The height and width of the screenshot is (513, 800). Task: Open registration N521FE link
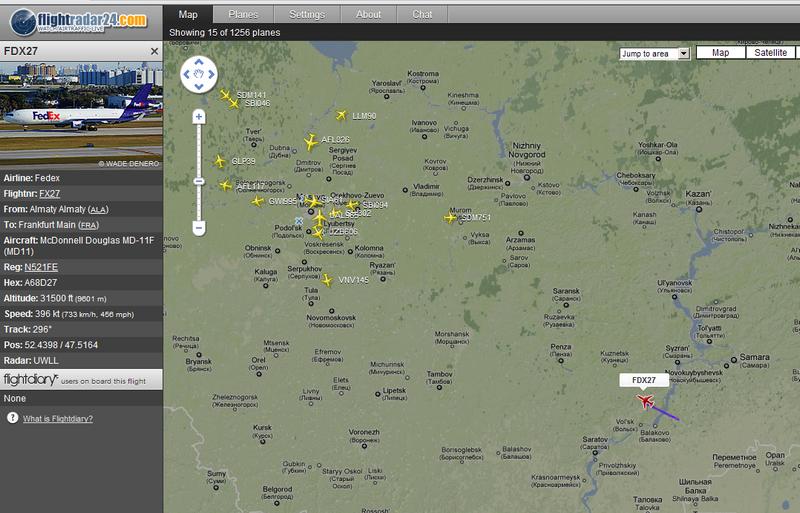point(41,267)
